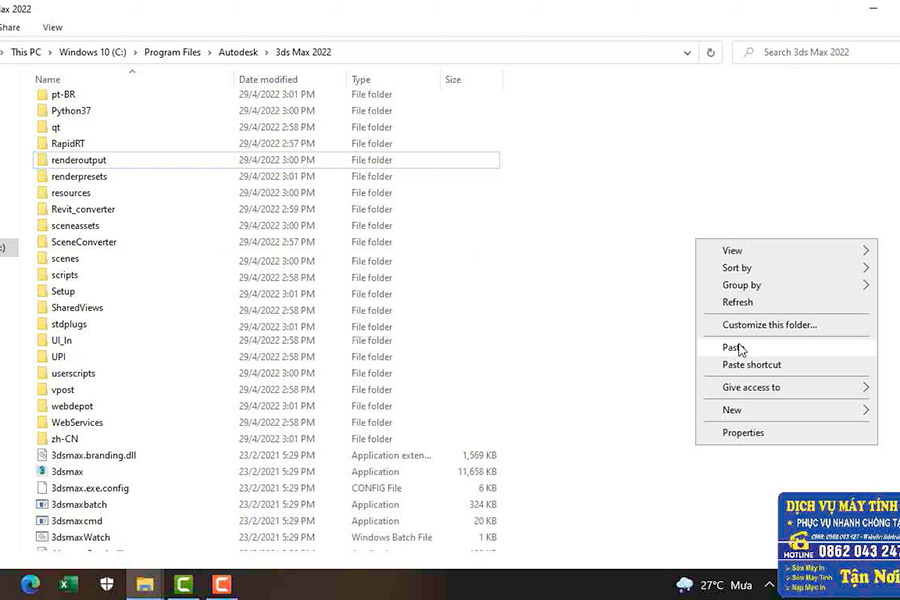Expand the View submenu in context menu
Image resolution: width=900 pixels, height=600 pixels.
point(786,250)
